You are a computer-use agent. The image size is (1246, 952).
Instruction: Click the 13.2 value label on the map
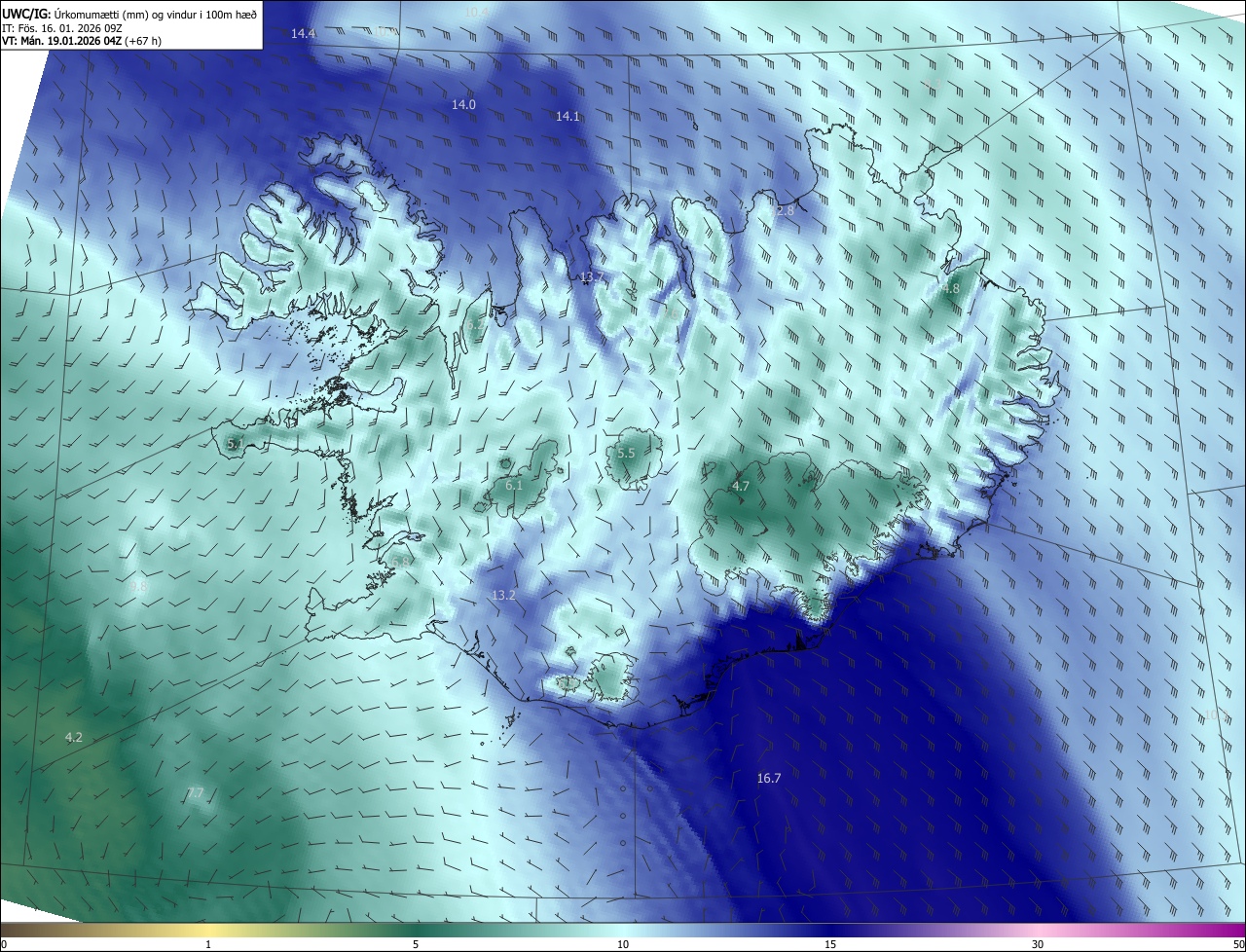pos(503,595)
